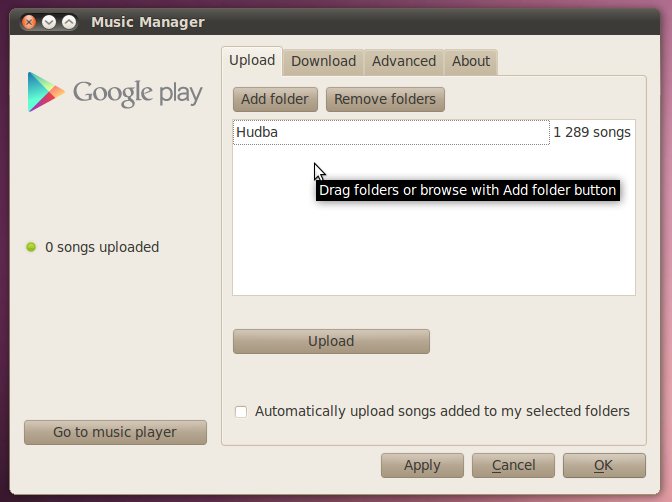Open Go to music player
The height and width of the screenshot is (502, 672).
coord(115,432)
